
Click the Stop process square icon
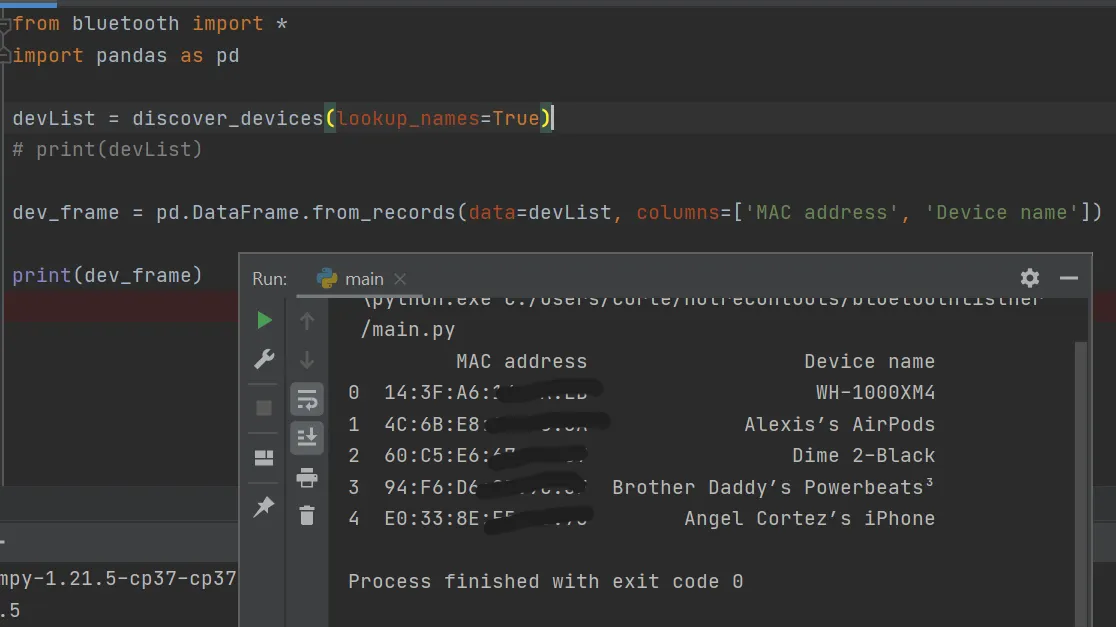(x=264, y=408)
